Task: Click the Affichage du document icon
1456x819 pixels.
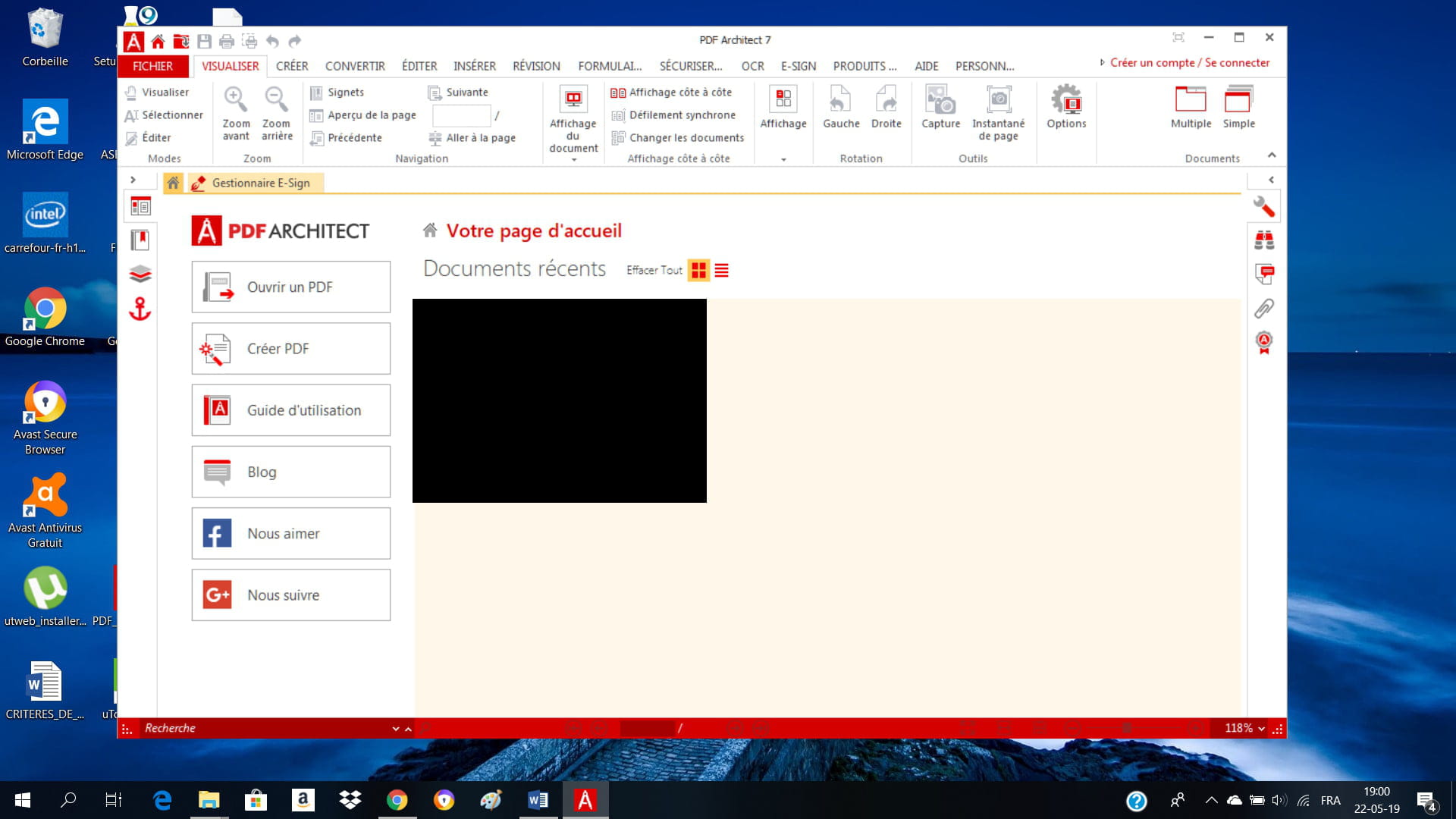Action: (x=573, y=99)
